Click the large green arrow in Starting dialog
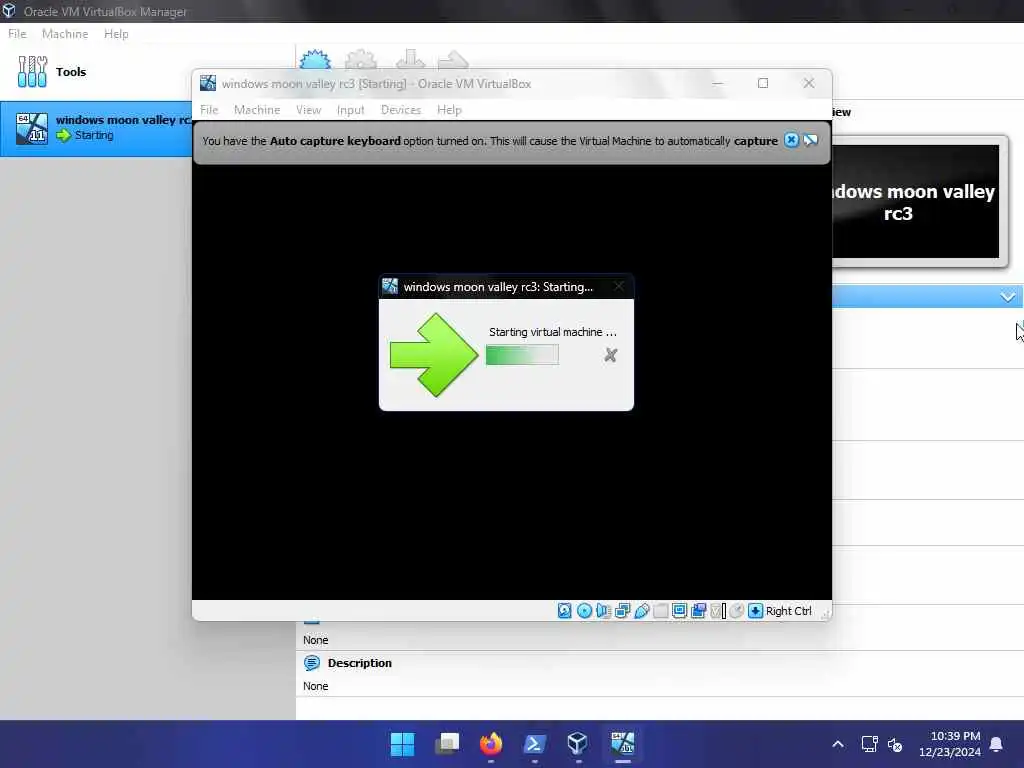This screenshot has height=768, width=1024. (x=434, y=355)
